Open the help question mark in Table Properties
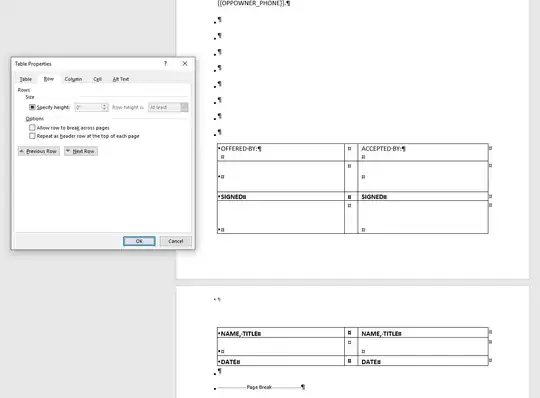This screenshot has width=540, height=398. point(165,64)
